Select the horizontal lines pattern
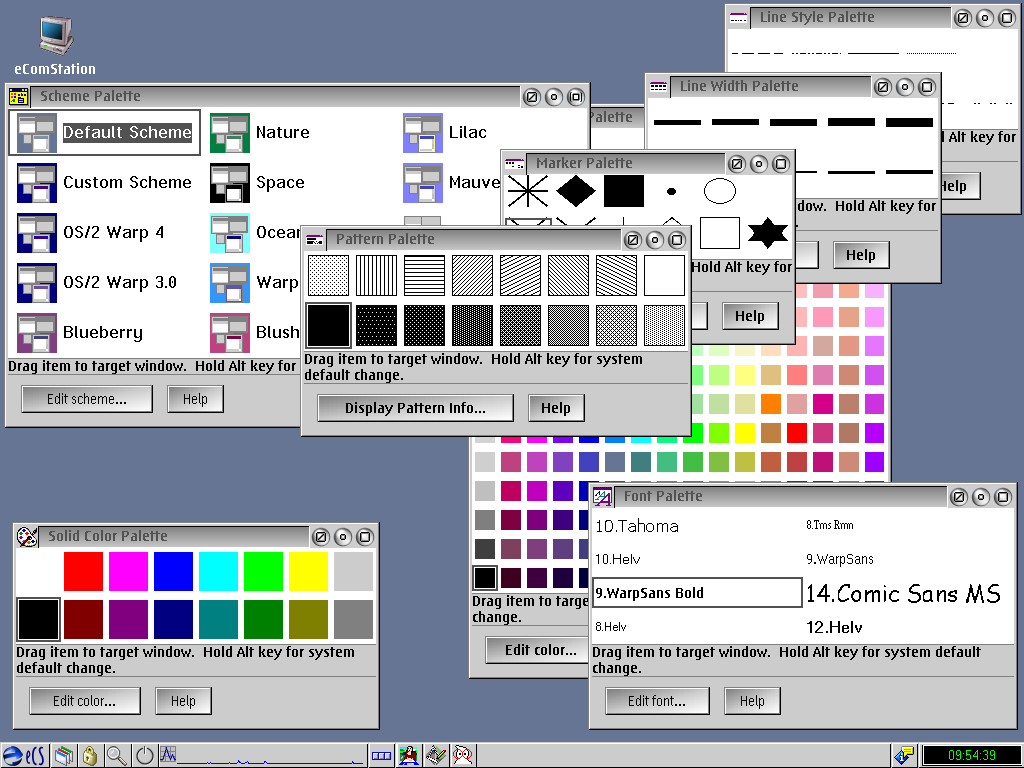The image size is (1024, 768). click(x=424, y=276)
